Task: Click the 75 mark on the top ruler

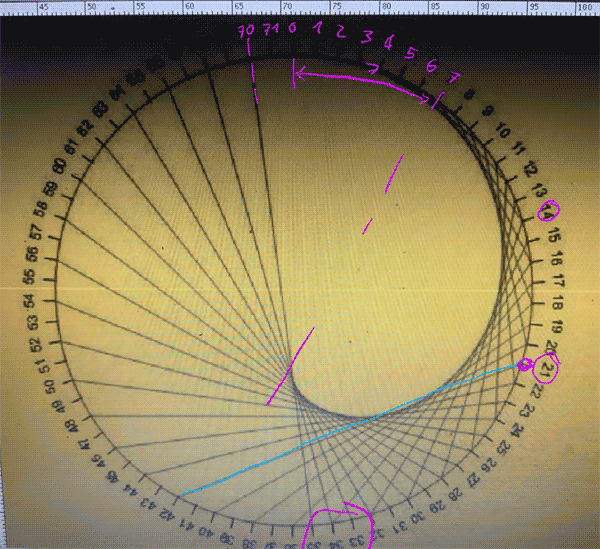Action: tap(336, 7)
